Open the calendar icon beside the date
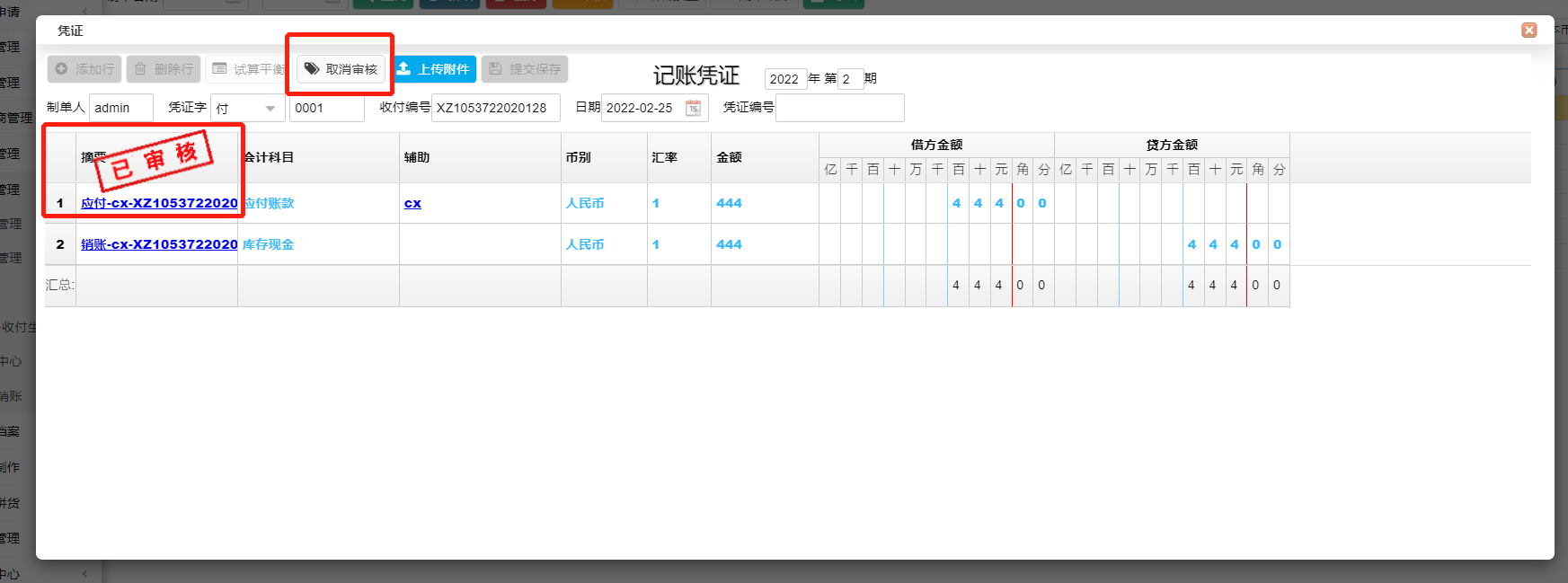The height and width of the screenshot is (583, 1568). pyautogui.click(x=693, y=108)
